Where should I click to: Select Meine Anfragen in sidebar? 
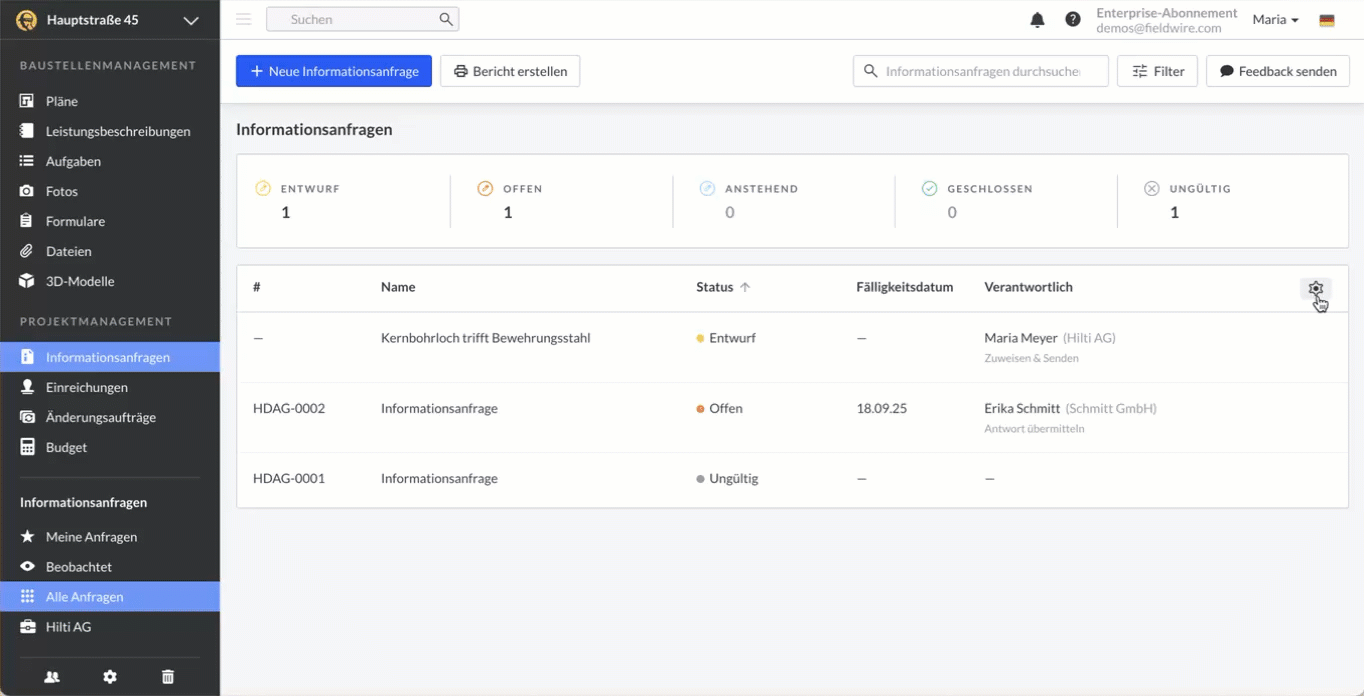[x=91, y=537]
